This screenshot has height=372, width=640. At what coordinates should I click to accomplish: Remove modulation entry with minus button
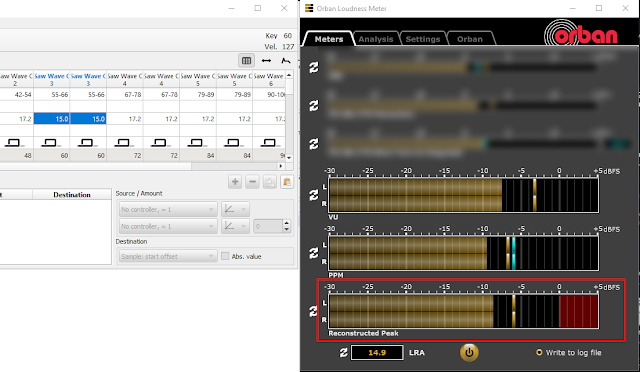(253, 182)
